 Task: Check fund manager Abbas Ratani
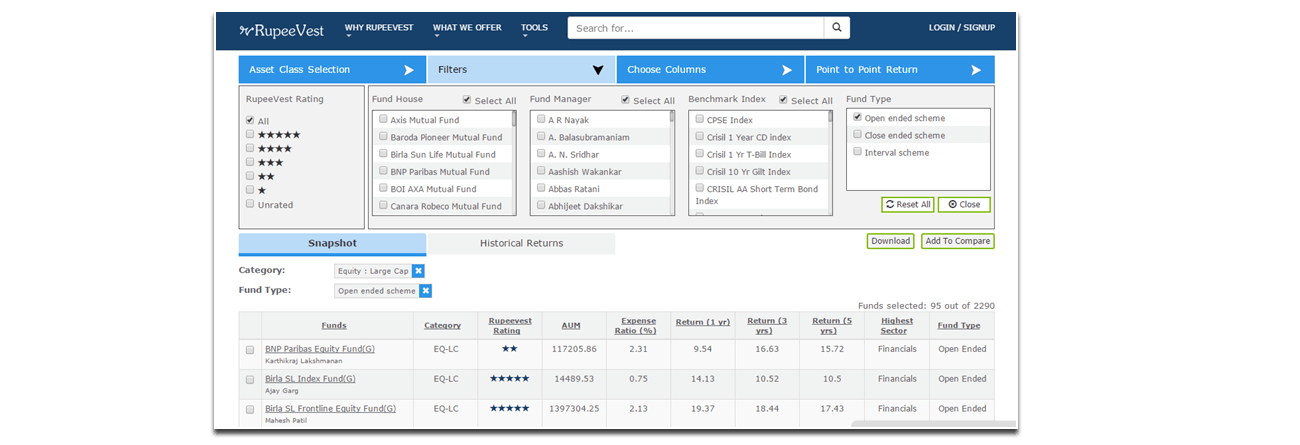pos(541,188)
